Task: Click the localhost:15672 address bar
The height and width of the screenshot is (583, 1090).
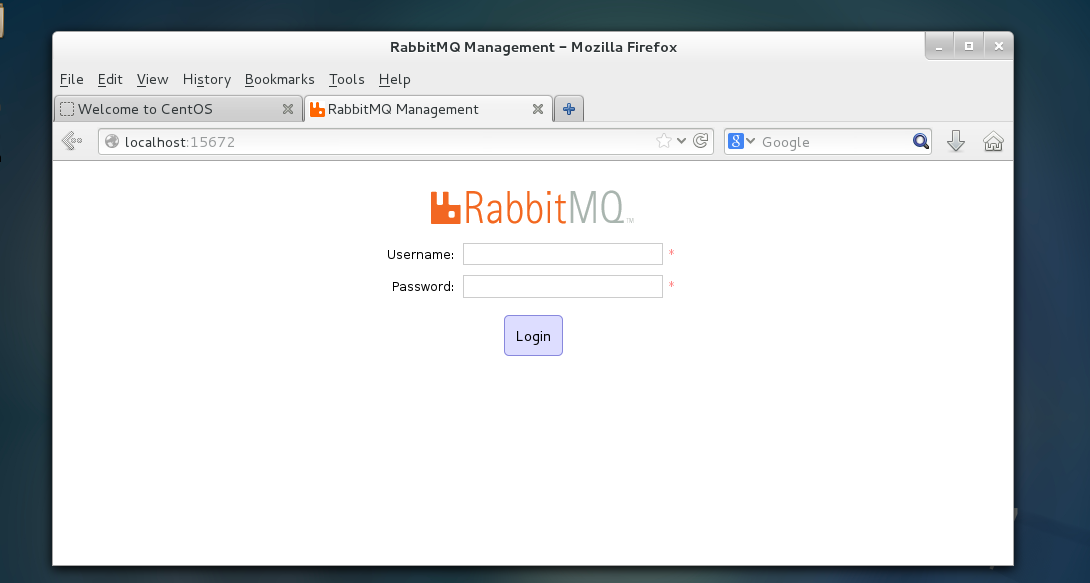Action: coord(406,142)
